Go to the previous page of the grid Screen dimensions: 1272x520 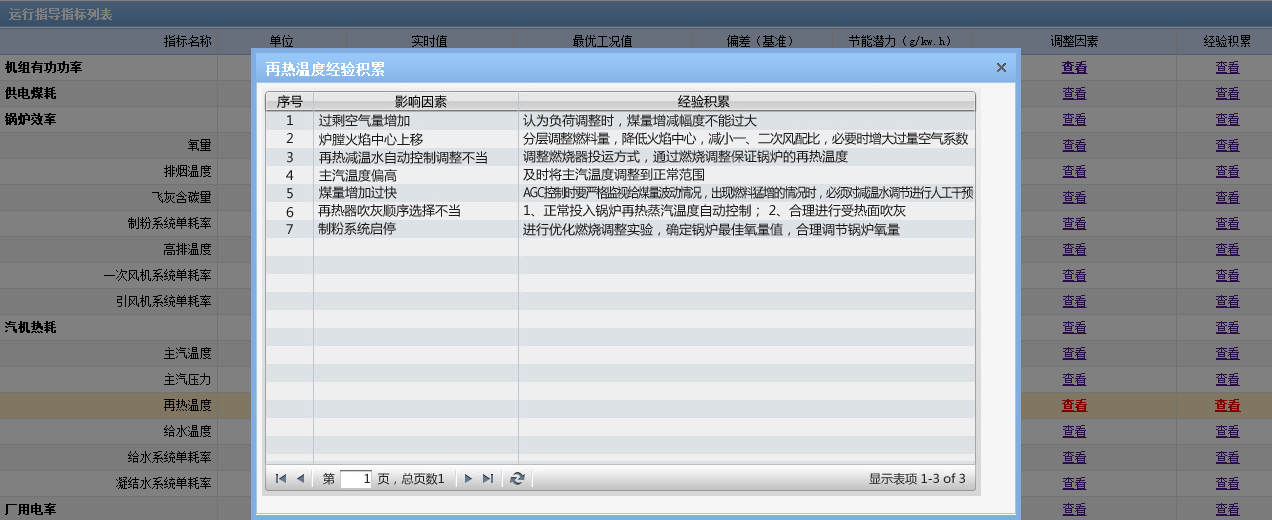point(300,479)
